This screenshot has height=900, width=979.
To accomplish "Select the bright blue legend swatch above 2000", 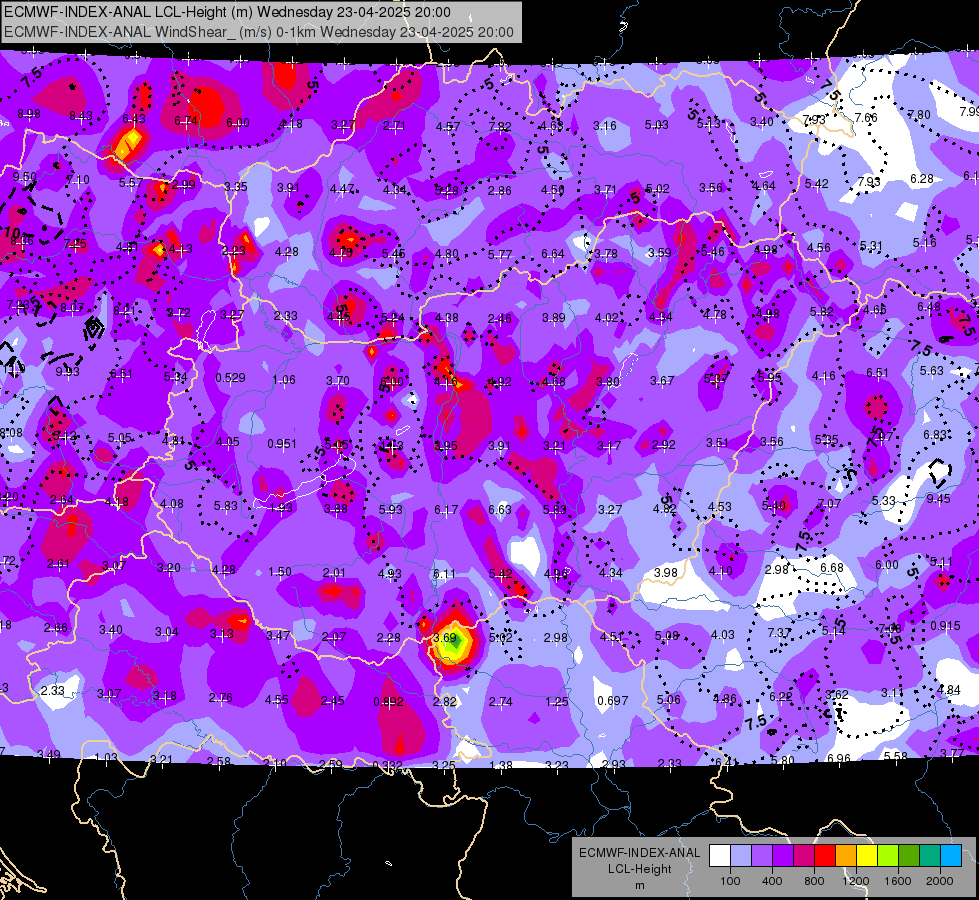I will tap(951, 856).
